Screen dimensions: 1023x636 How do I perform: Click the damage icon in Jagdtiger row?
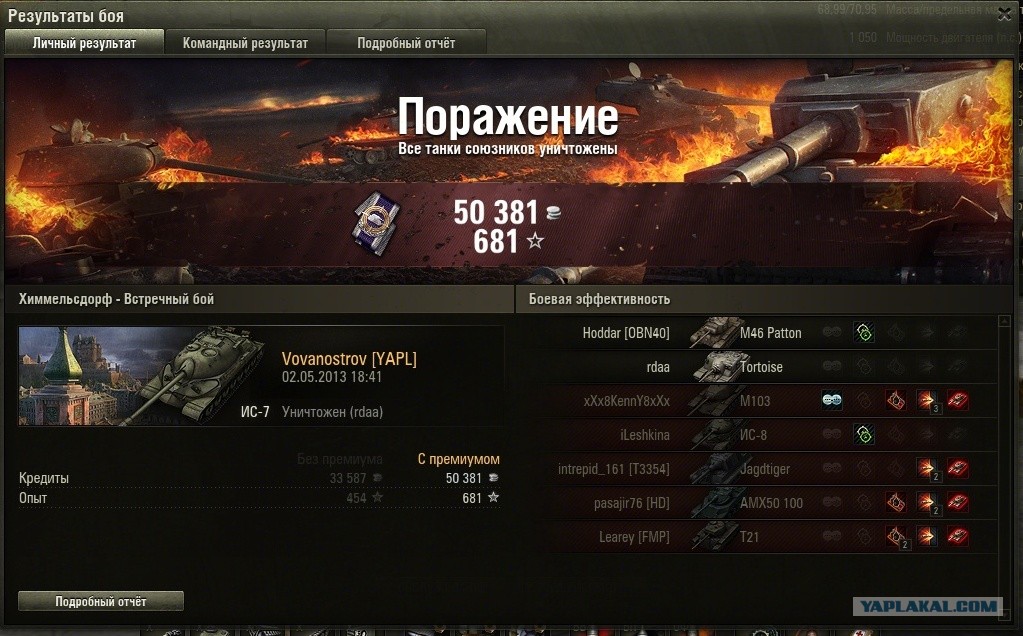tap(927, 468)
